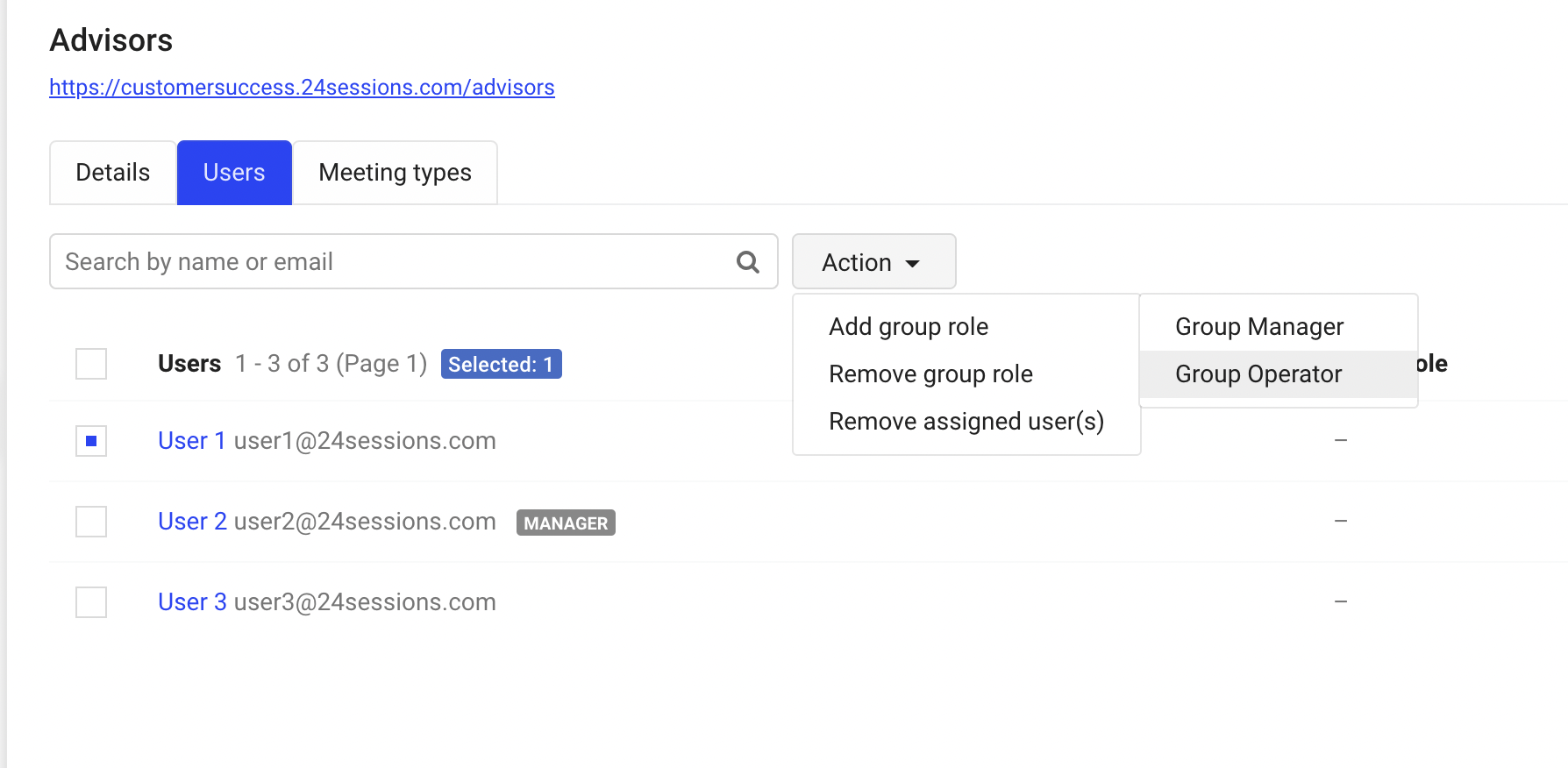
Task: Click the MANAGER badge beside User 2
Action: tap(566, 523)
